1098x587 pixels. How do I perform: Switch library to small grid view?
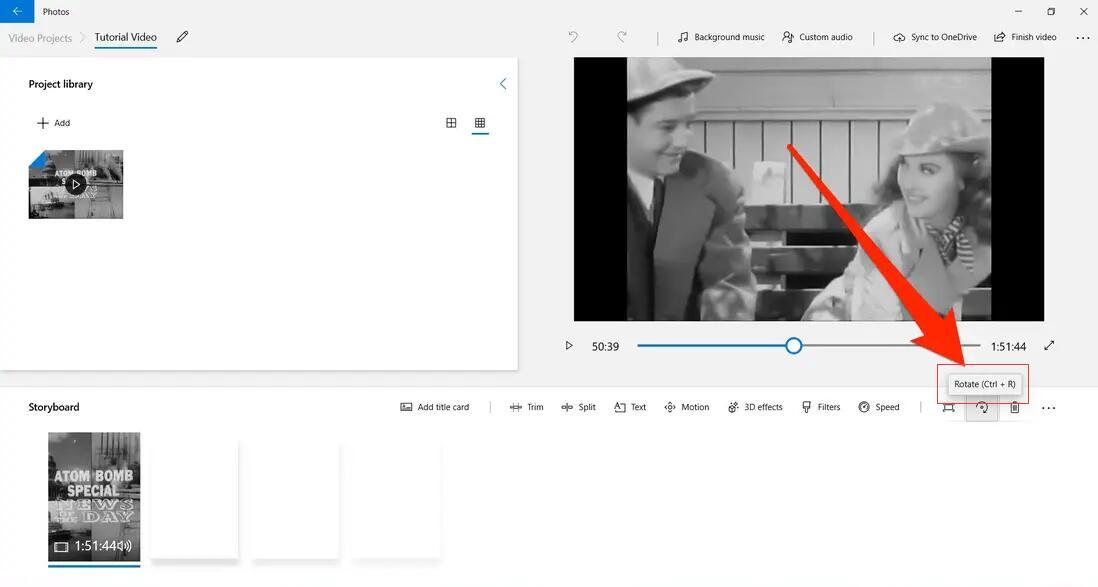[x=480, y=123]
